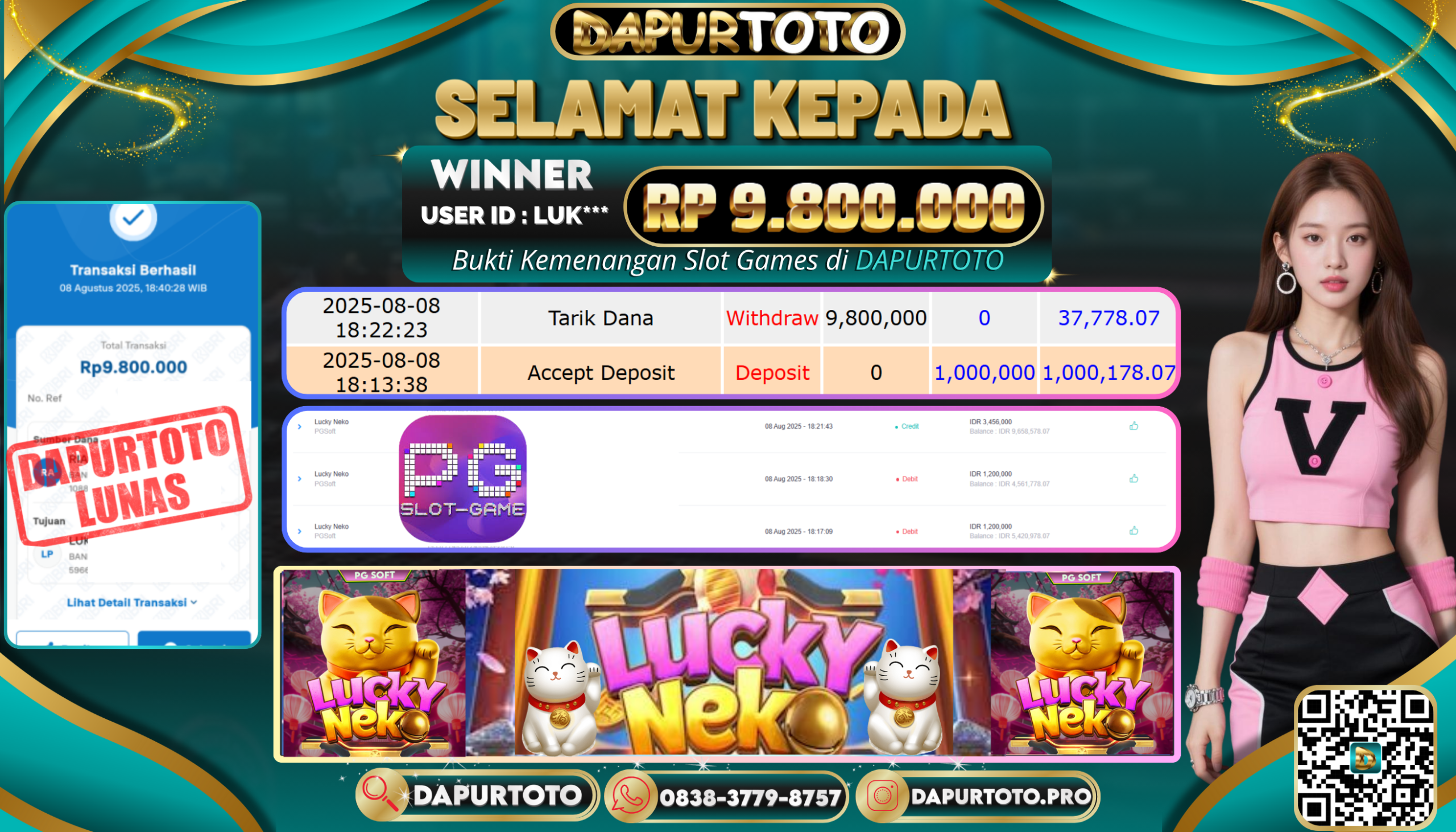Select the Accept Deposit table row
Image resolution: width=1456 pixels, height=832 pixels.
[x=731, y=371]
